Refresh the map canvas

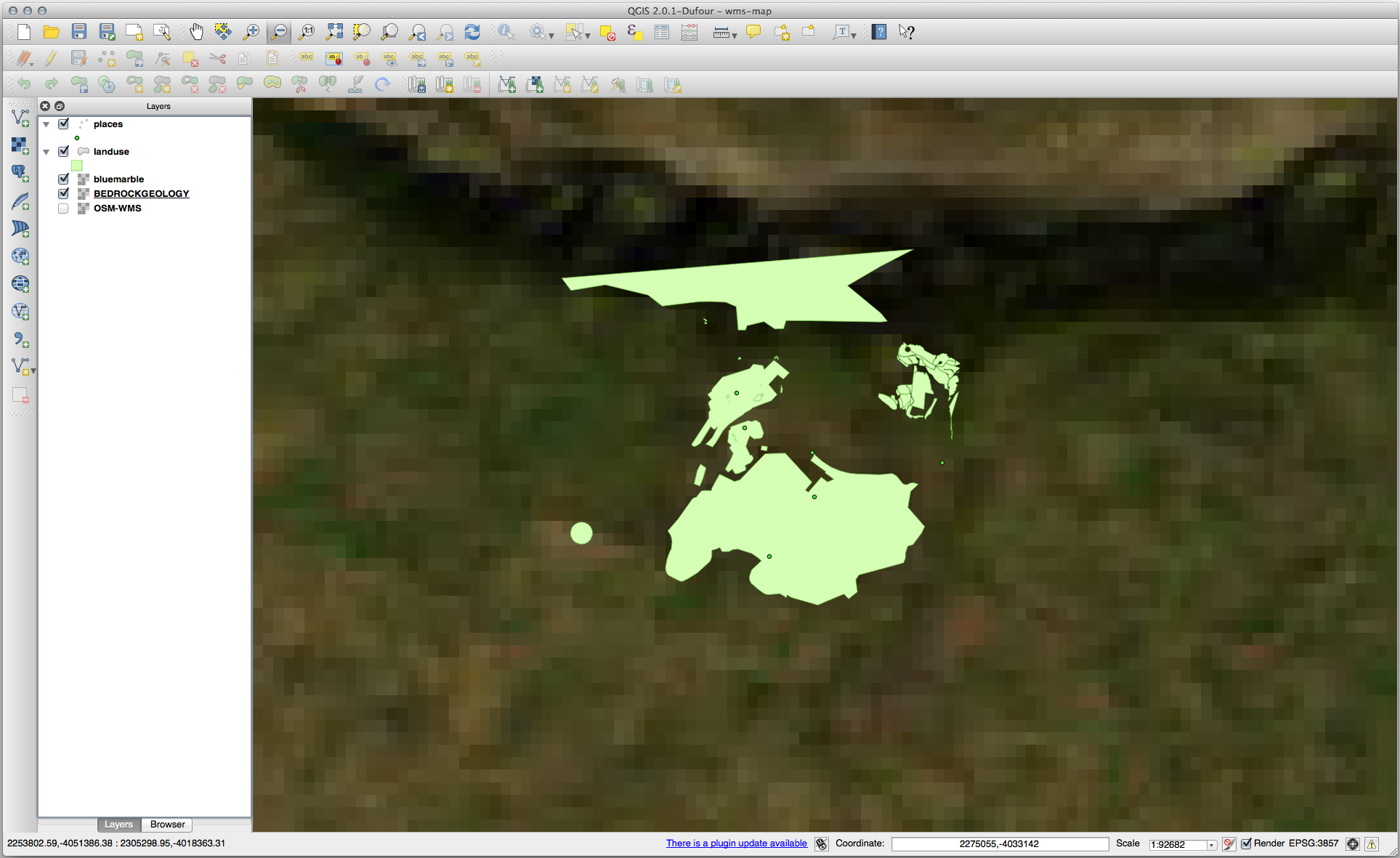click(x=472, y=31)
